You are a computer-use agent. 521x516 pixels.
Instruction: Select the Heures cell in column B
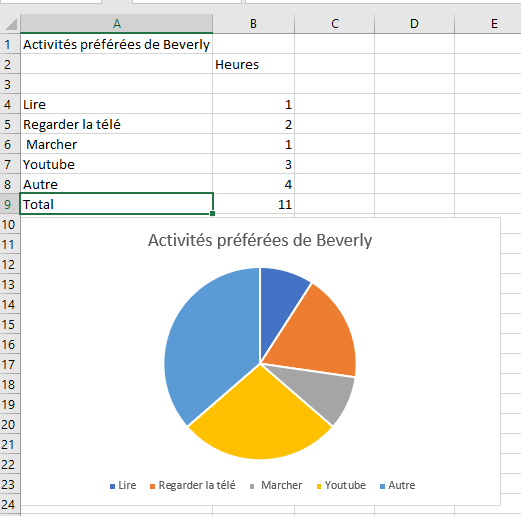coord(253,64)
